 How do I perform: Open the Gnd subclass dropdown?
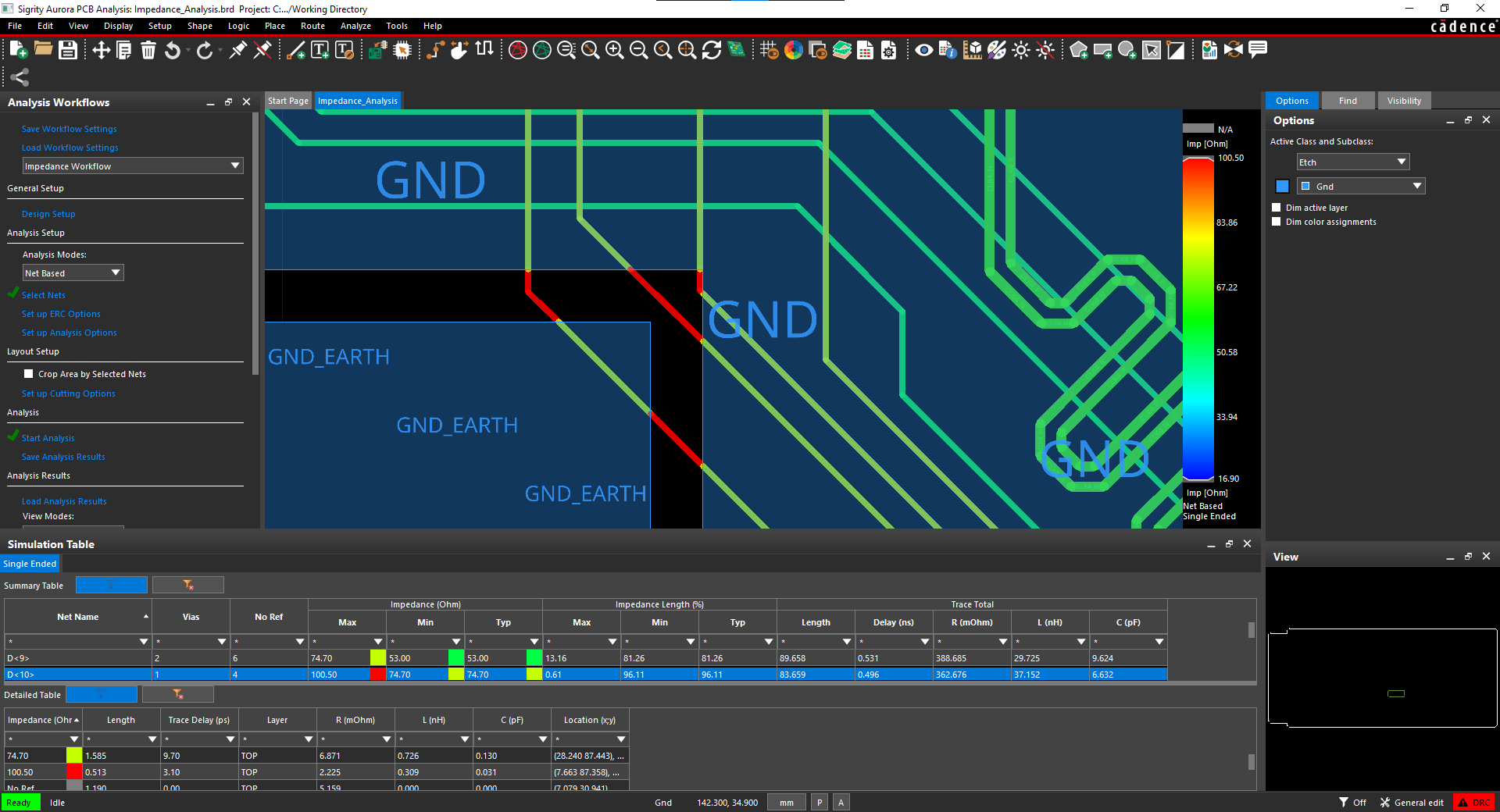(1361, 186)
